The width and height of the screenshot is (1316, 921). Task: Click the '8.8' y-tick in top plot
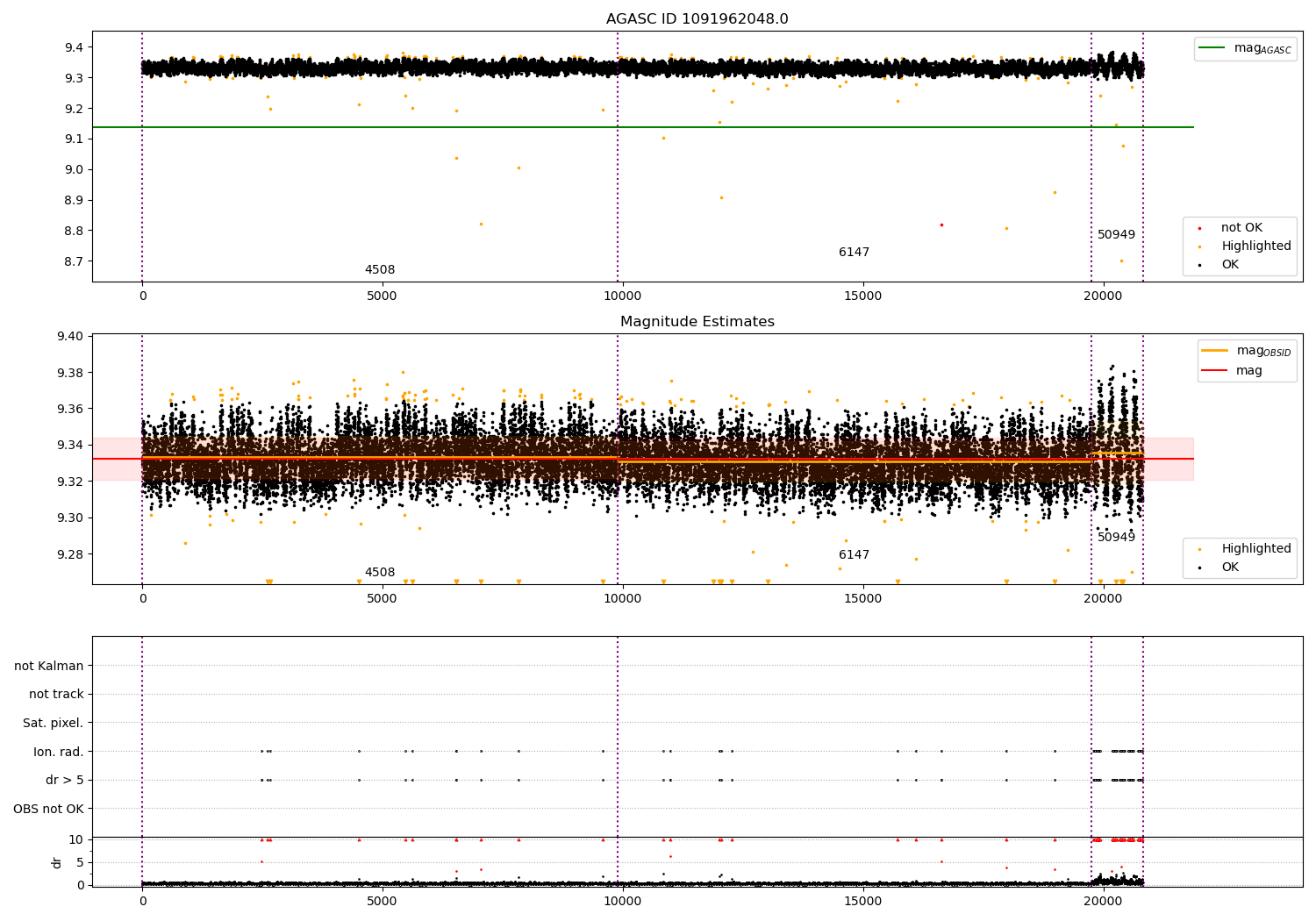(75, 231)
